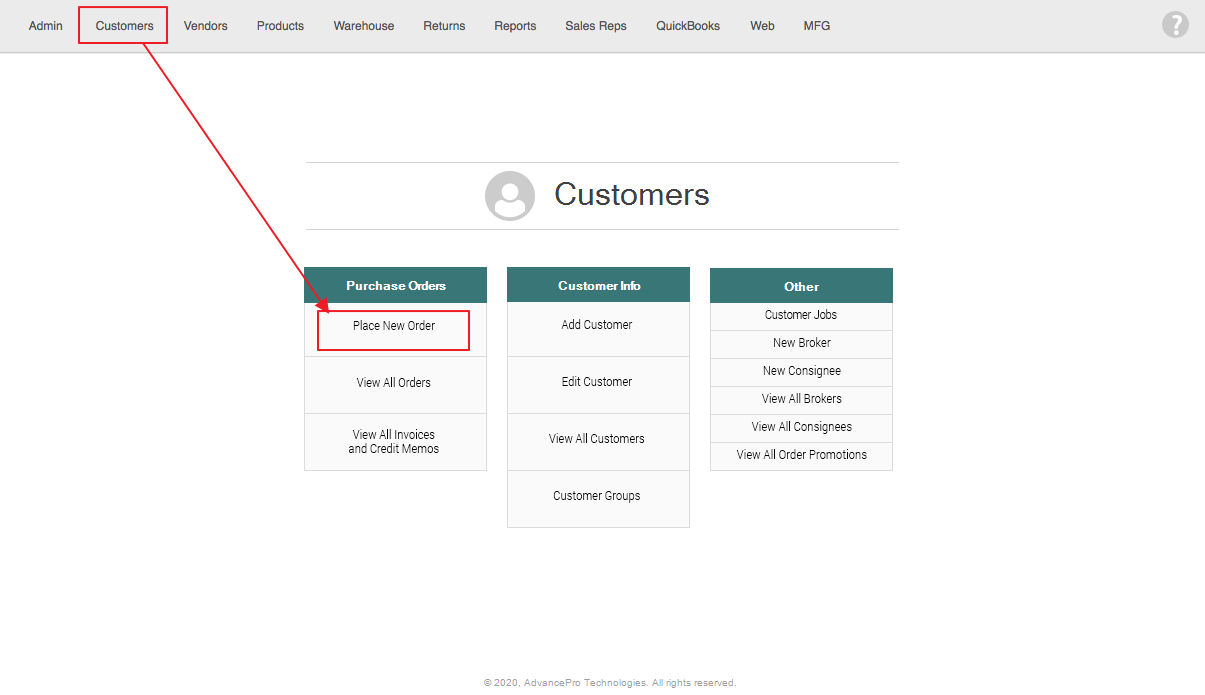This screenshot has width=1205, height=695.
Task: Open Customer Groups
Action: pyautogui.click(x=597, y=496)
